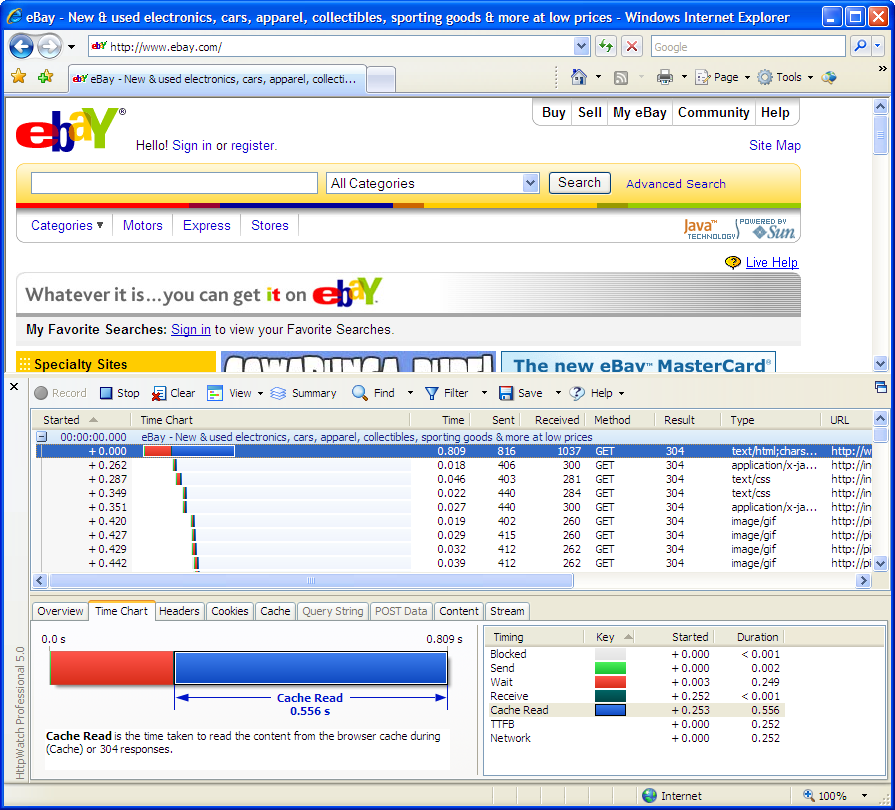This screenshot has height=810, width=895.
Task: Collapse the eBay page group row
Action: pos(42,437)
